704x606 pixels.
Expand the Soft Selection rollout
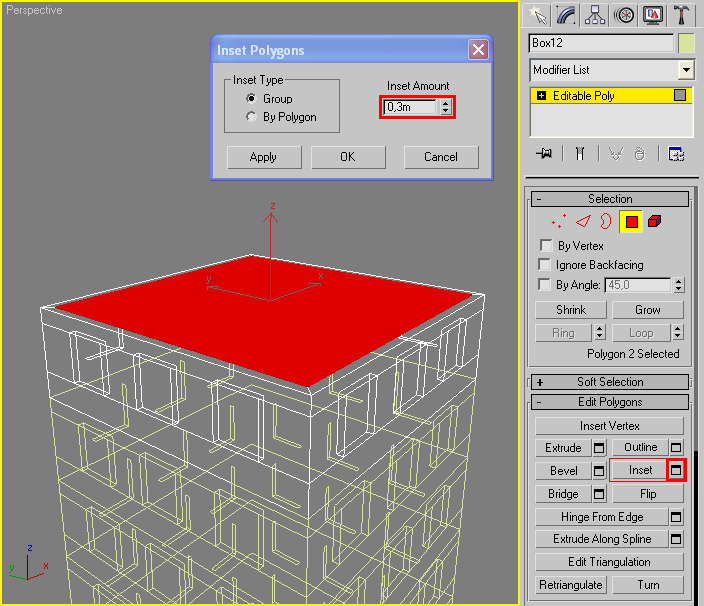[610, 382]
